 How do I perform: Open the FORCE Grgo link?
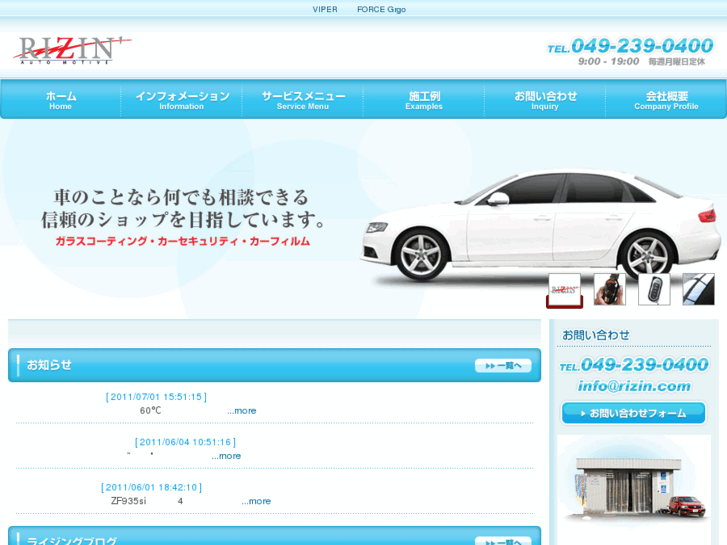(x=381, y=9)
